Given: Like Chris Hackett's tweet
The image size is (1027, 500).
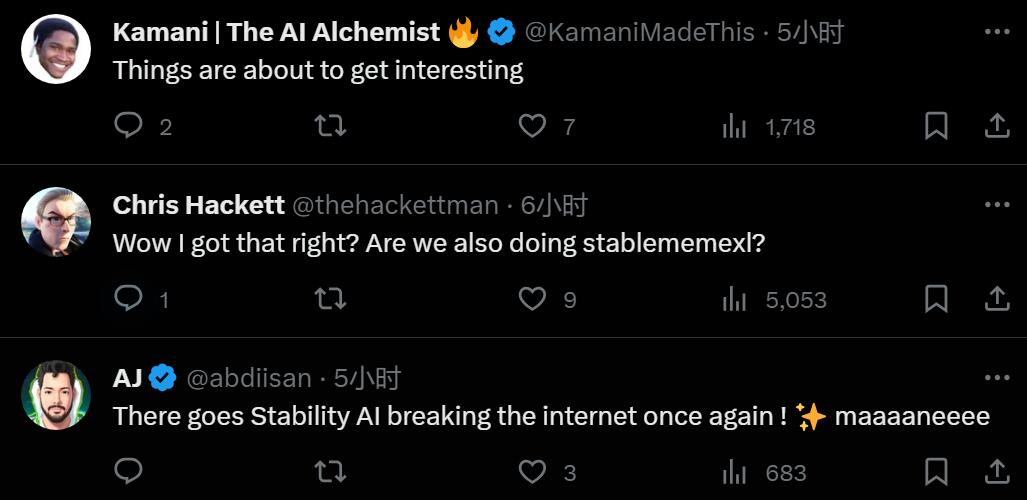Looking at the screenshot, I should pos(532,299).
